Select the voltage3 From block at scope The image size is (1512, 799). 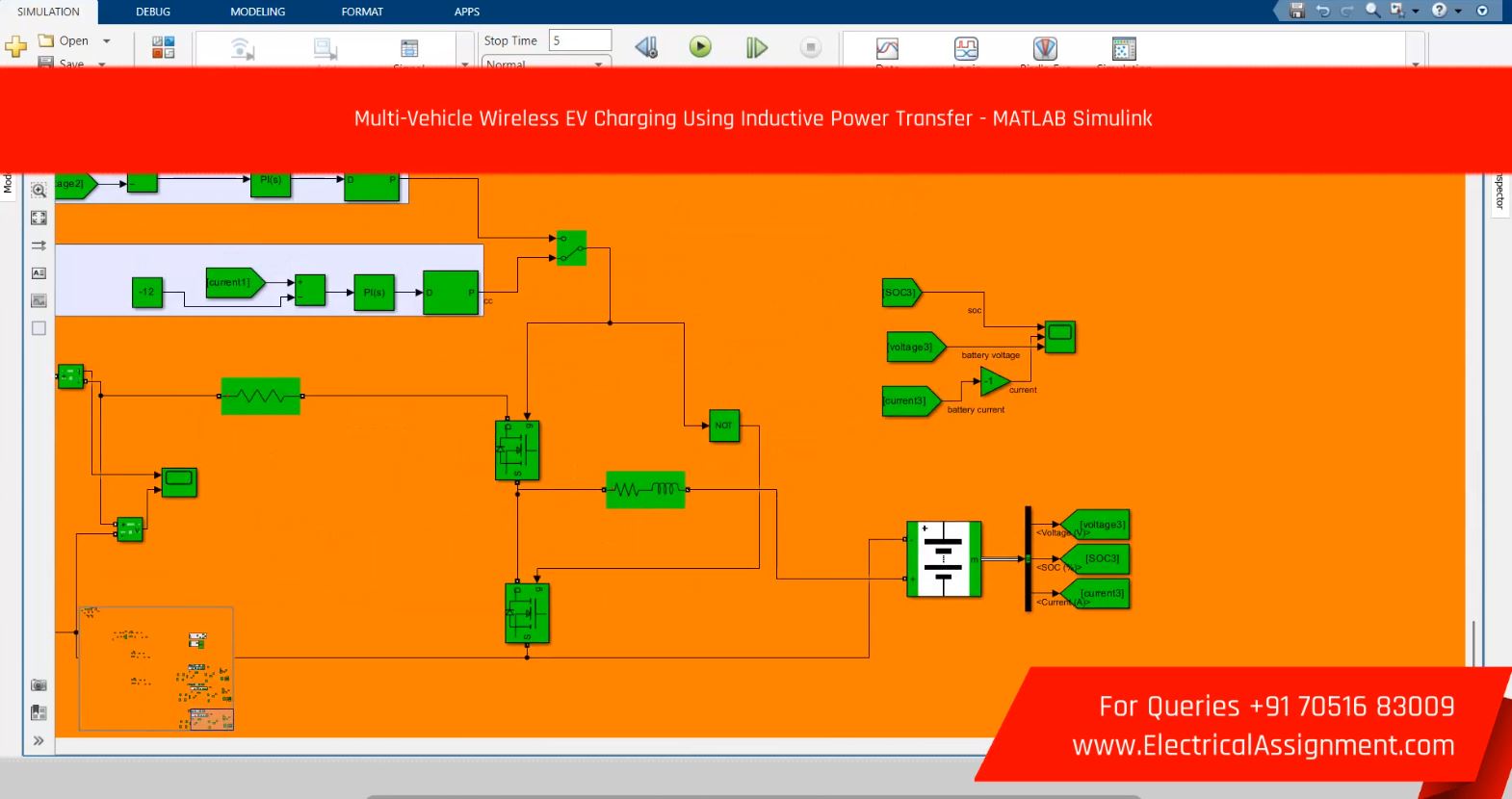(916, 347)
